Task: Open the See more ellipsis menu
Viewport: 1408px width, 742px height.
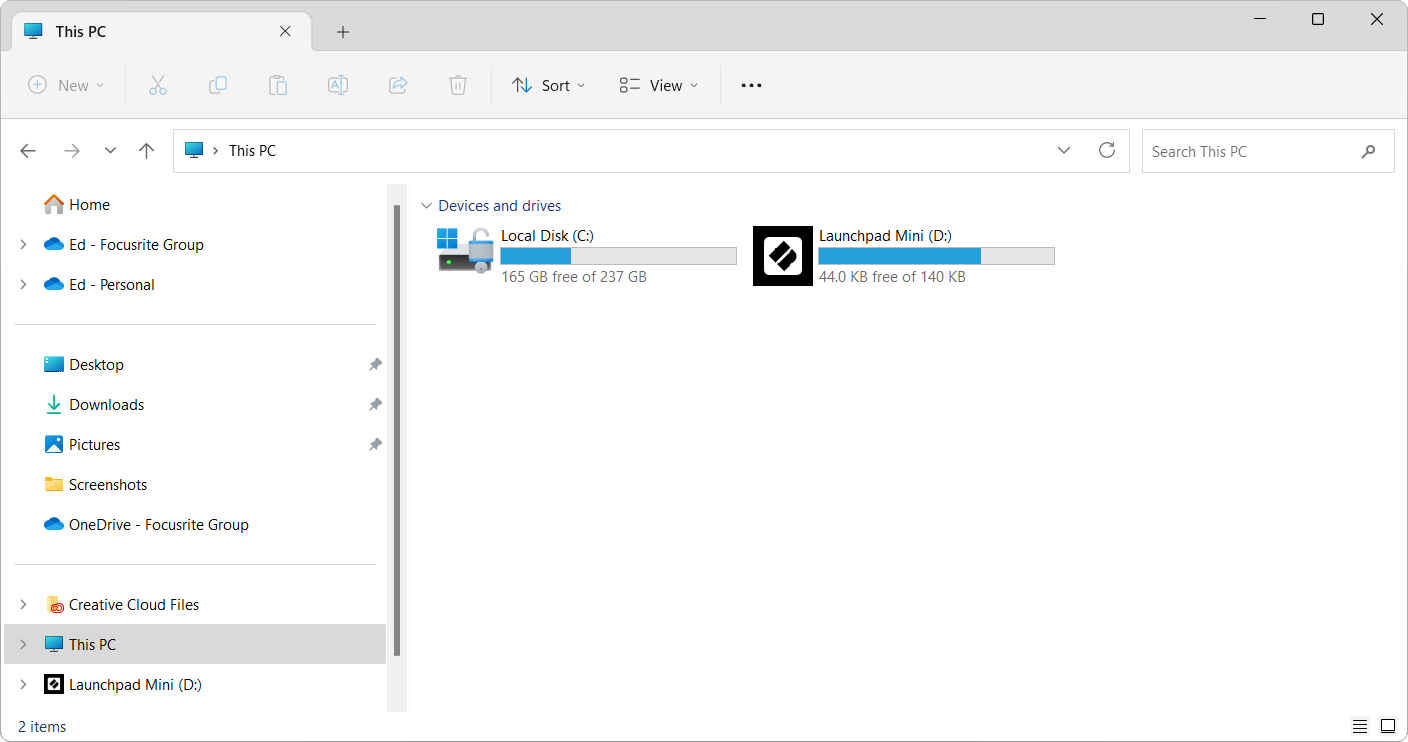Action: click(751, 85)
